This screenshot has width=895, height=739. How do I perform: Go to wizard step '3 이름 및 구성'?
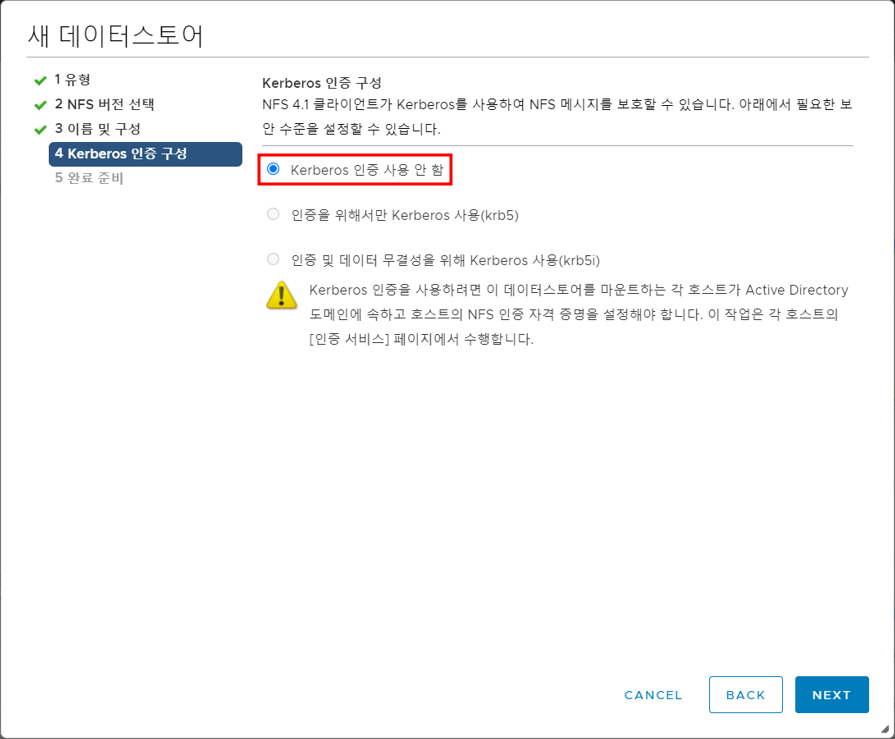[98, 129]
